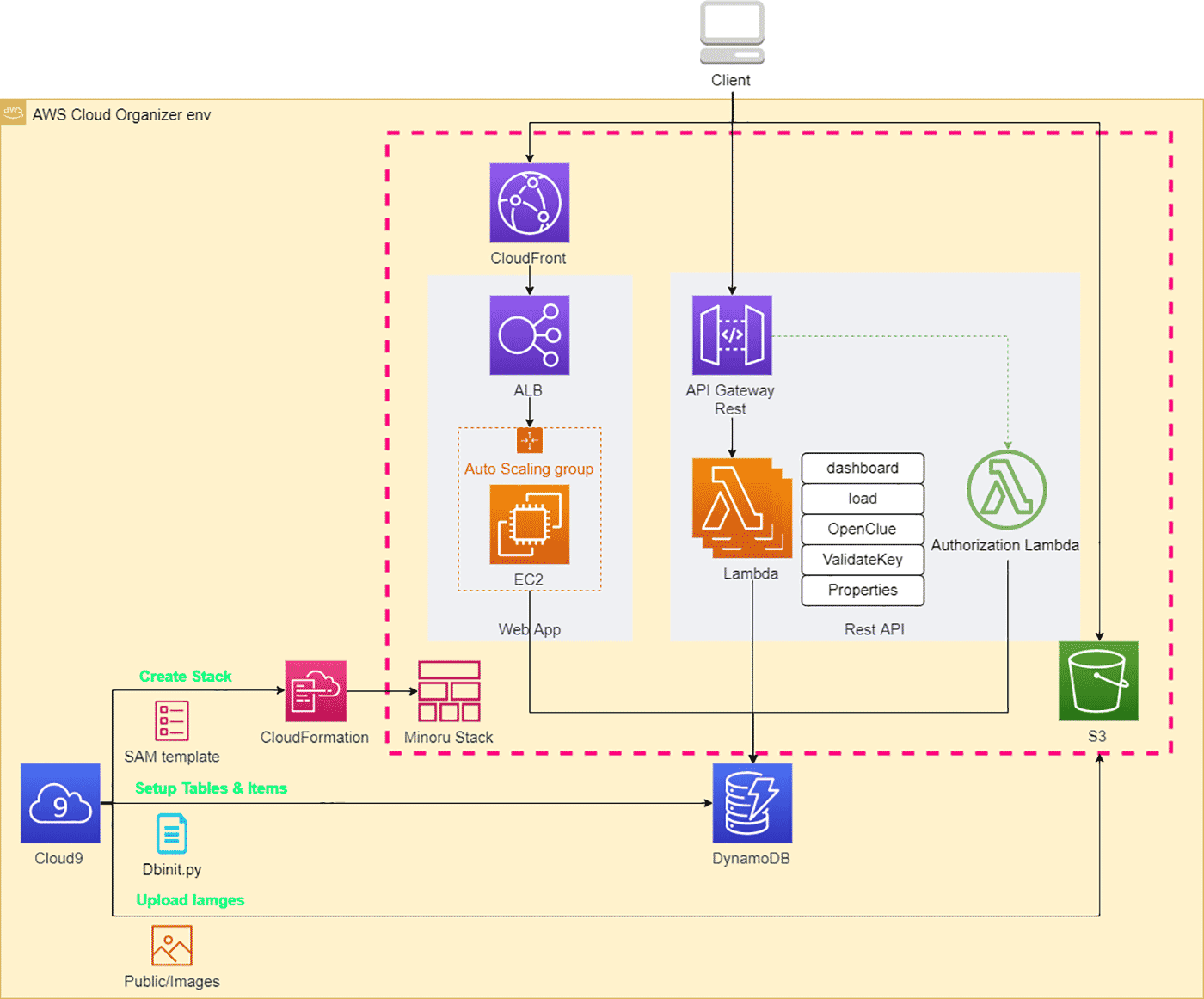Click the 'API Gateway Rest' label
This screenshot has height=999, width=1204.
pyautogui.click(x=730, y=400)
